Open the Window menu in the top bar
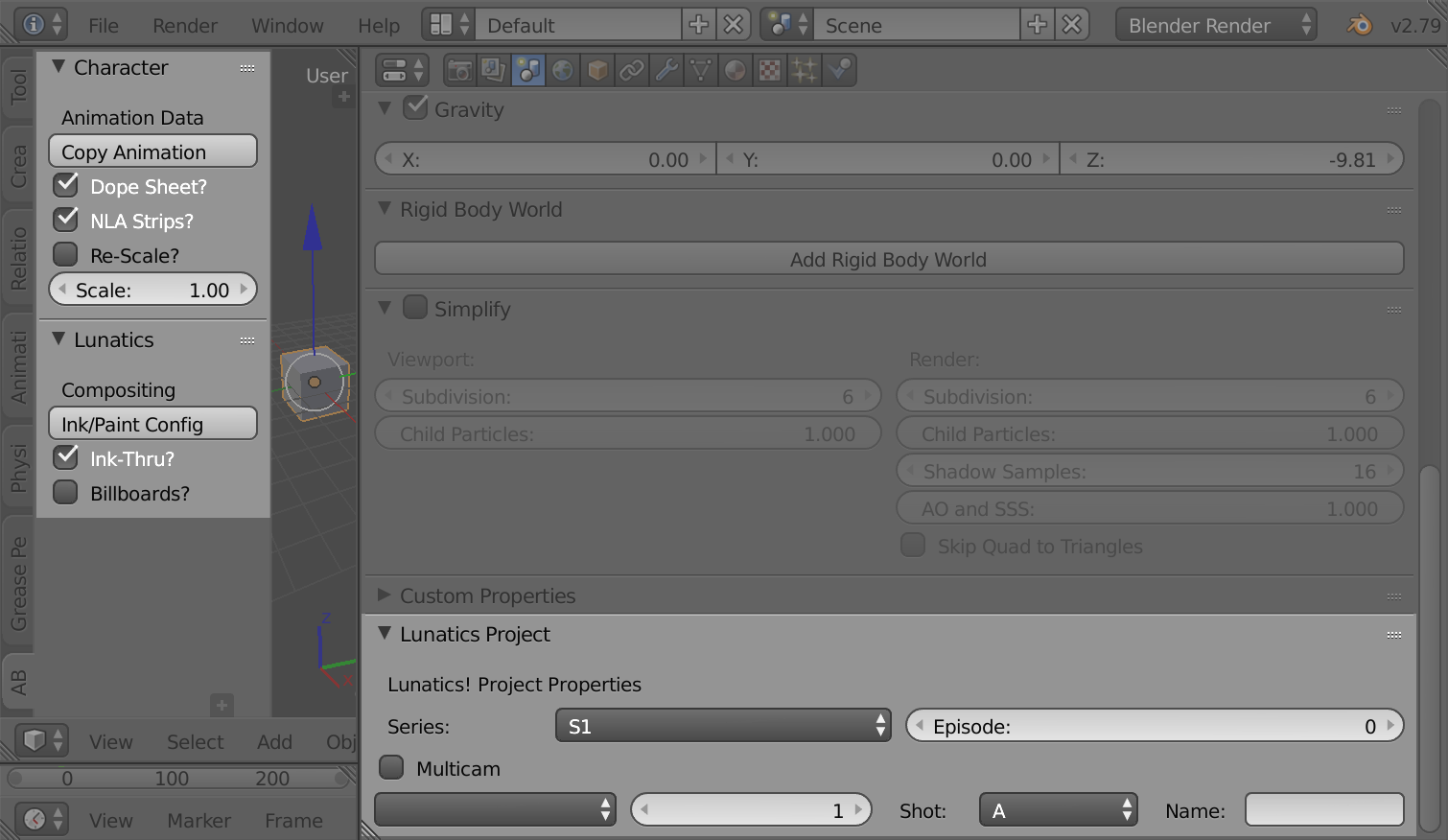This screenshot has height=840, width=1448. point(287,26)
